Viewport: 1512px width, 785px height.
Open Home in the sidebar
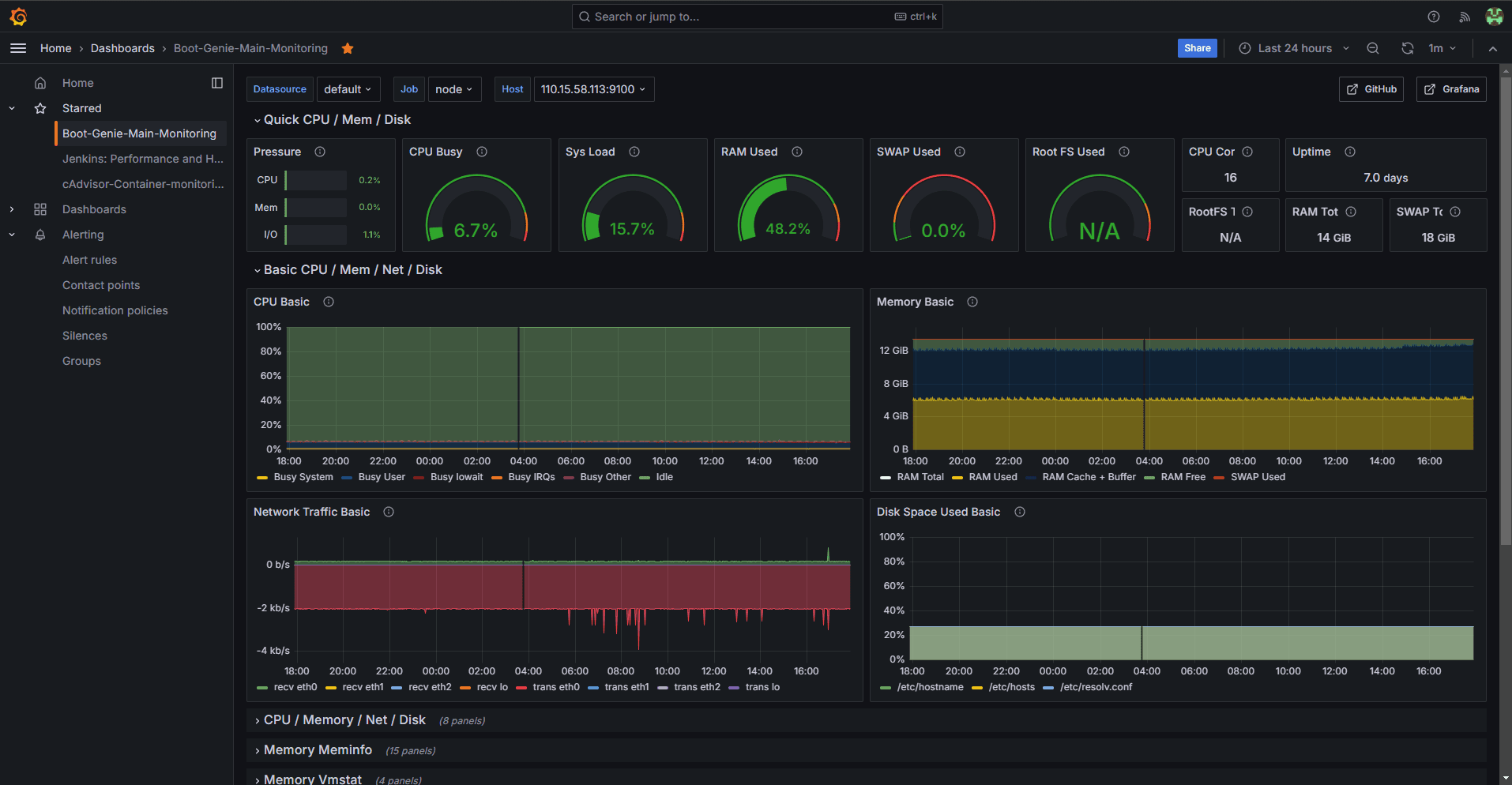[78, 83]
